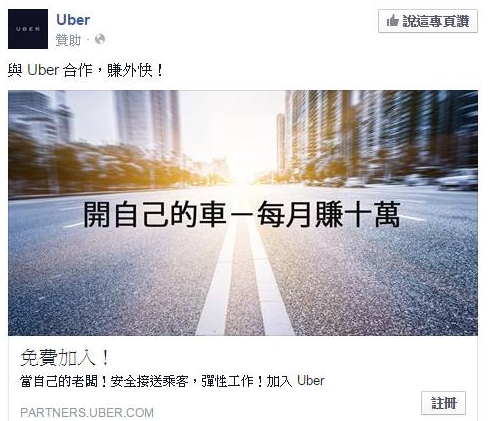
Task: Click the globe public audience icon
Action: 100,39
